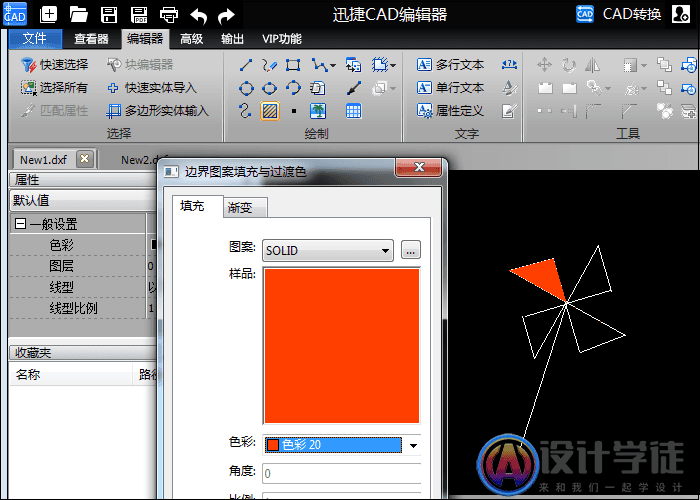Viewport: 700px width, 500px height.
Task: Select the Arc drawing tool
Action: tap(293, 88)
